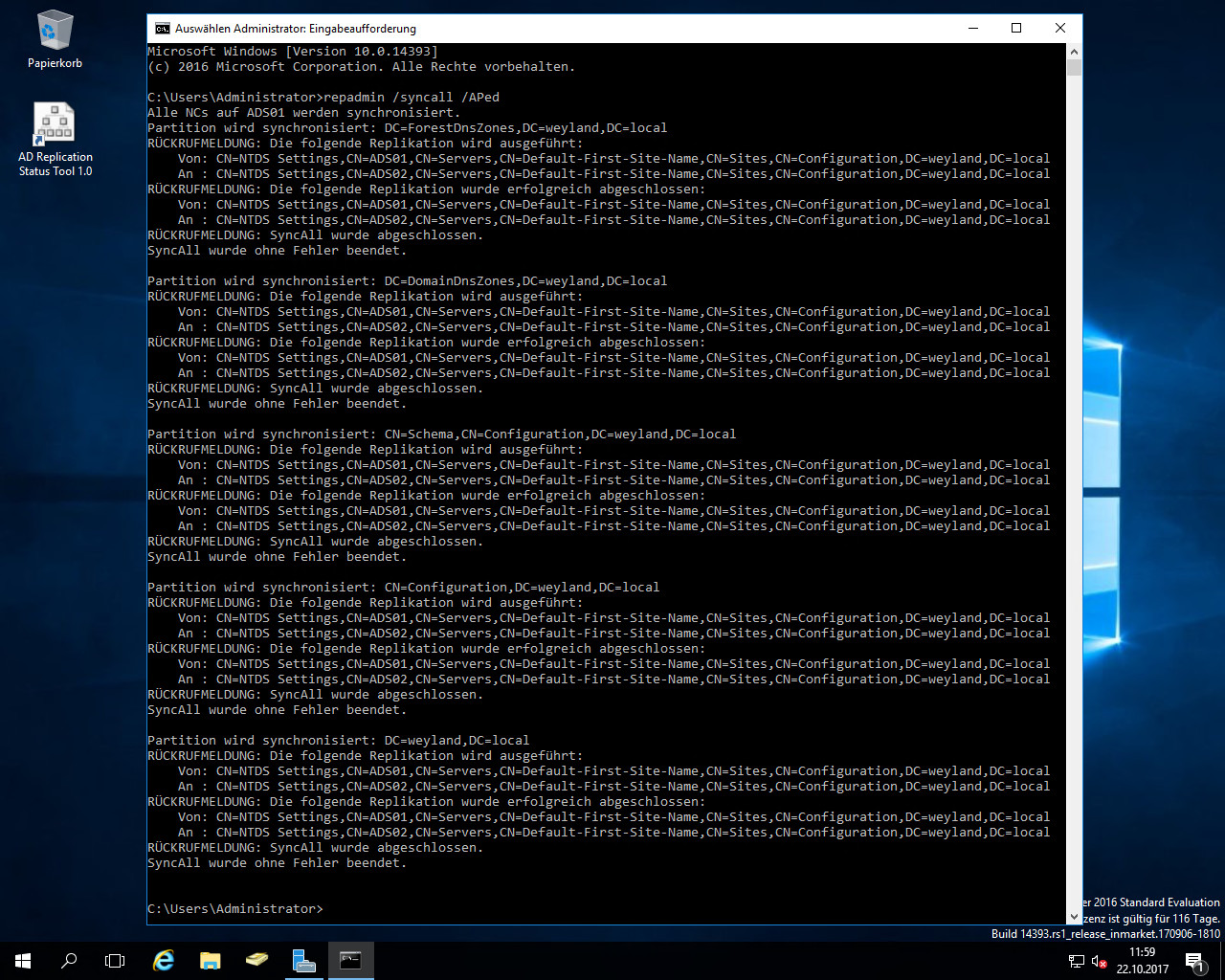Click the console scrollbar up arrow
Image resolution: width=1225 pixels, height=980 pixels.
1074,52
